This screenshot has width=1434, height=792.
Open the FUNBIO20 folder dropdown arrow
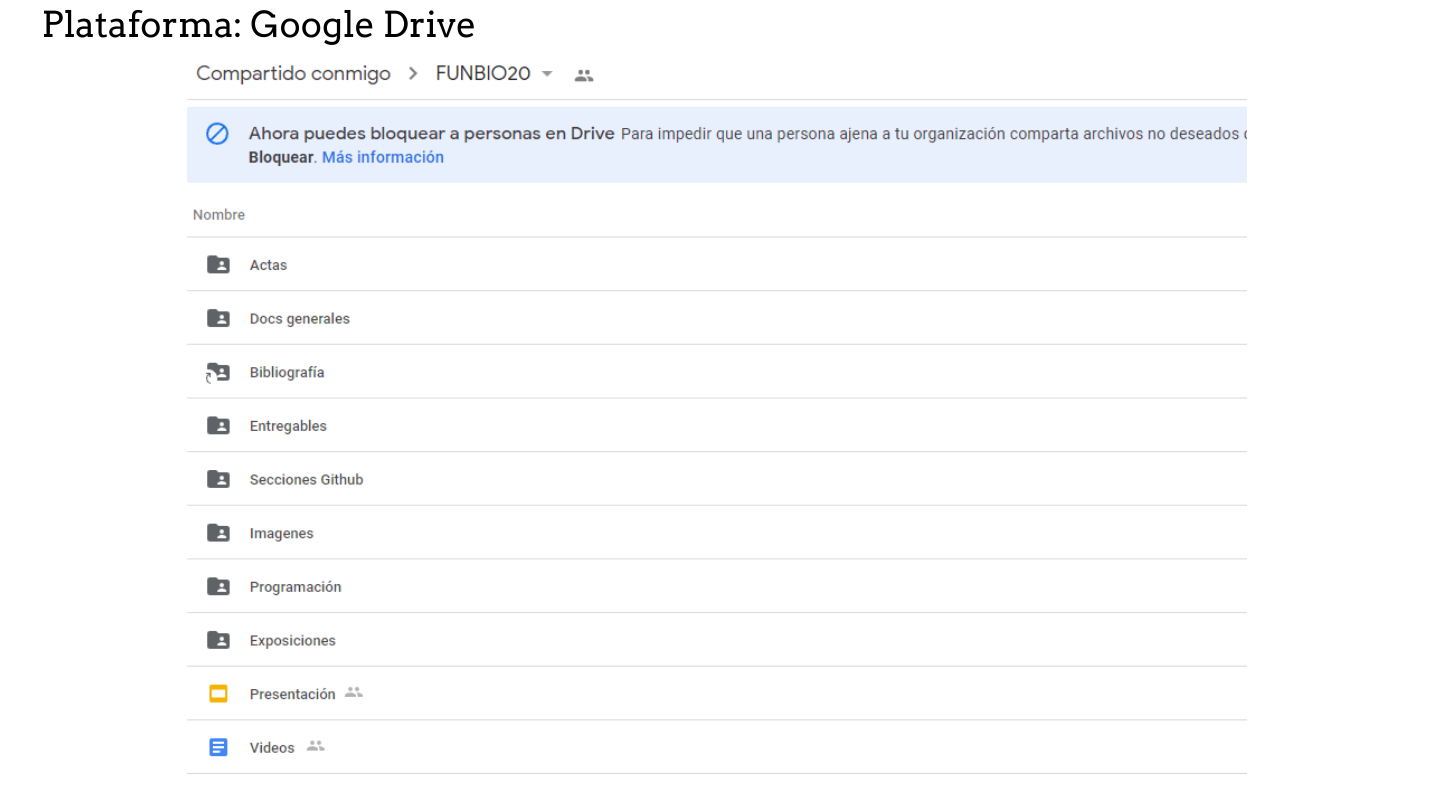click(547, 74)
